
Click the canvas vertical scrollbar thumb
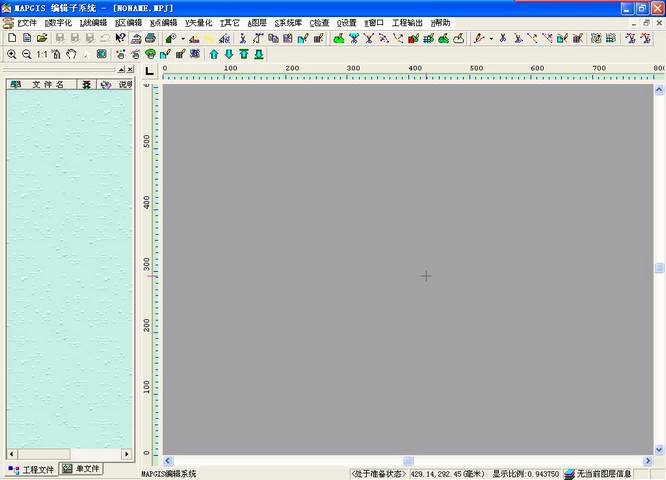(659, 268)
